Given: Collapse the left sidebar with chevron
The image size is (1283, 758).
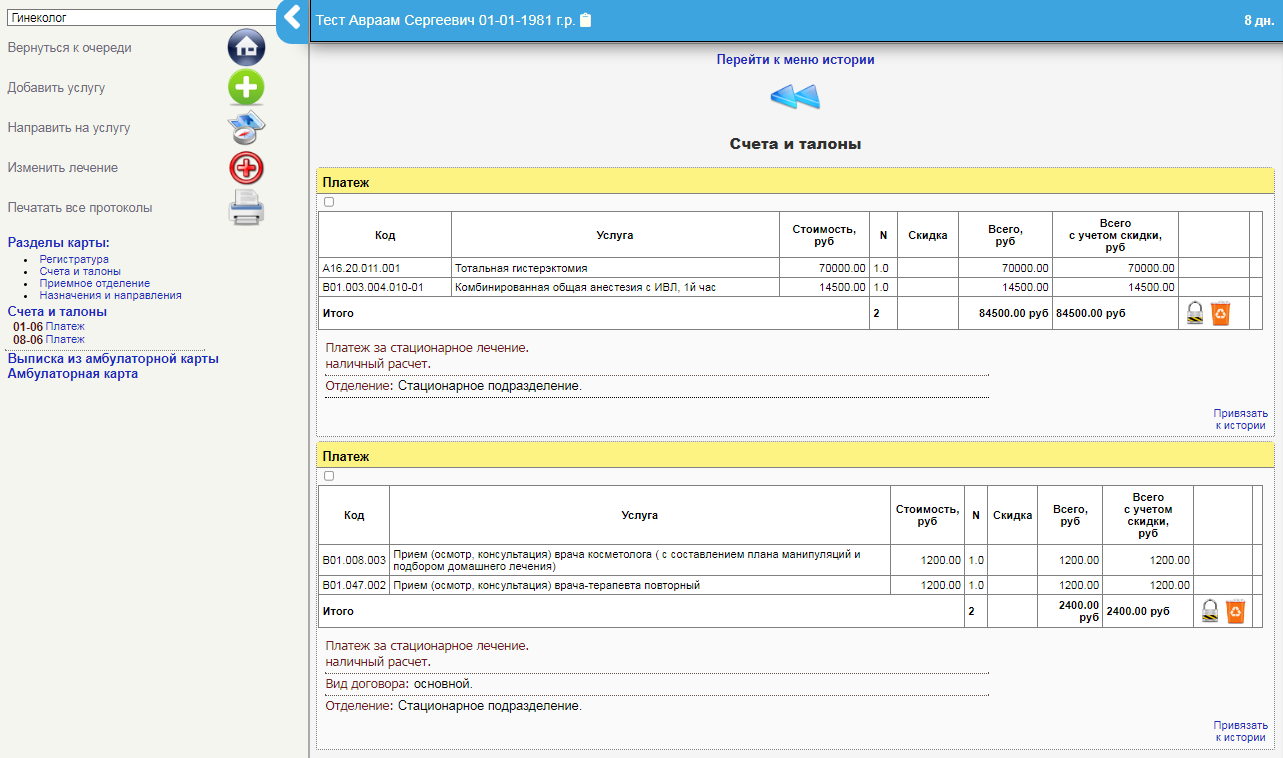Looking at the screenshot, I should tap(292, 18).
